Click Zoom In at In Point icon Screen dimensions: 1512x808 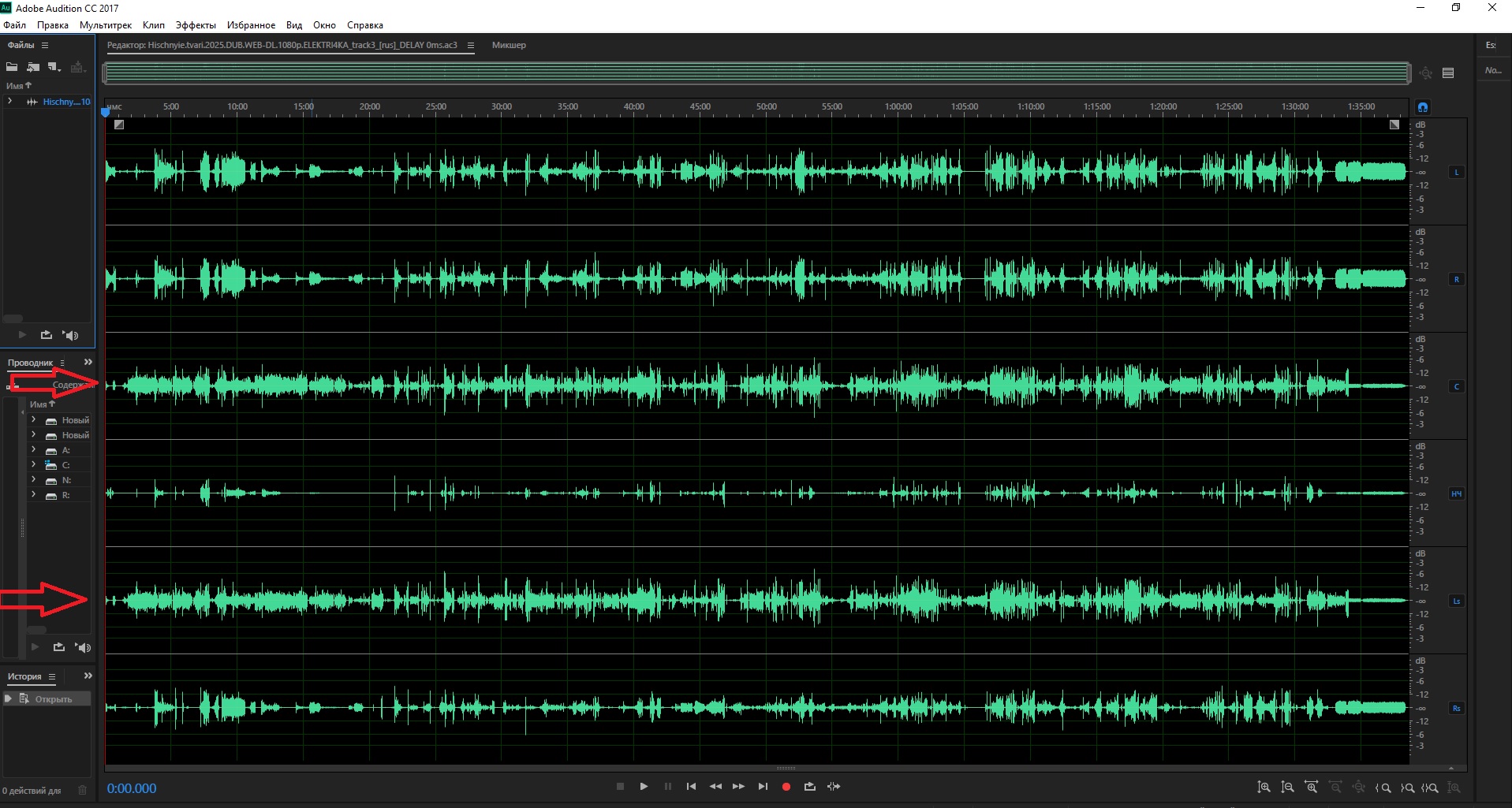(1383, 788)
